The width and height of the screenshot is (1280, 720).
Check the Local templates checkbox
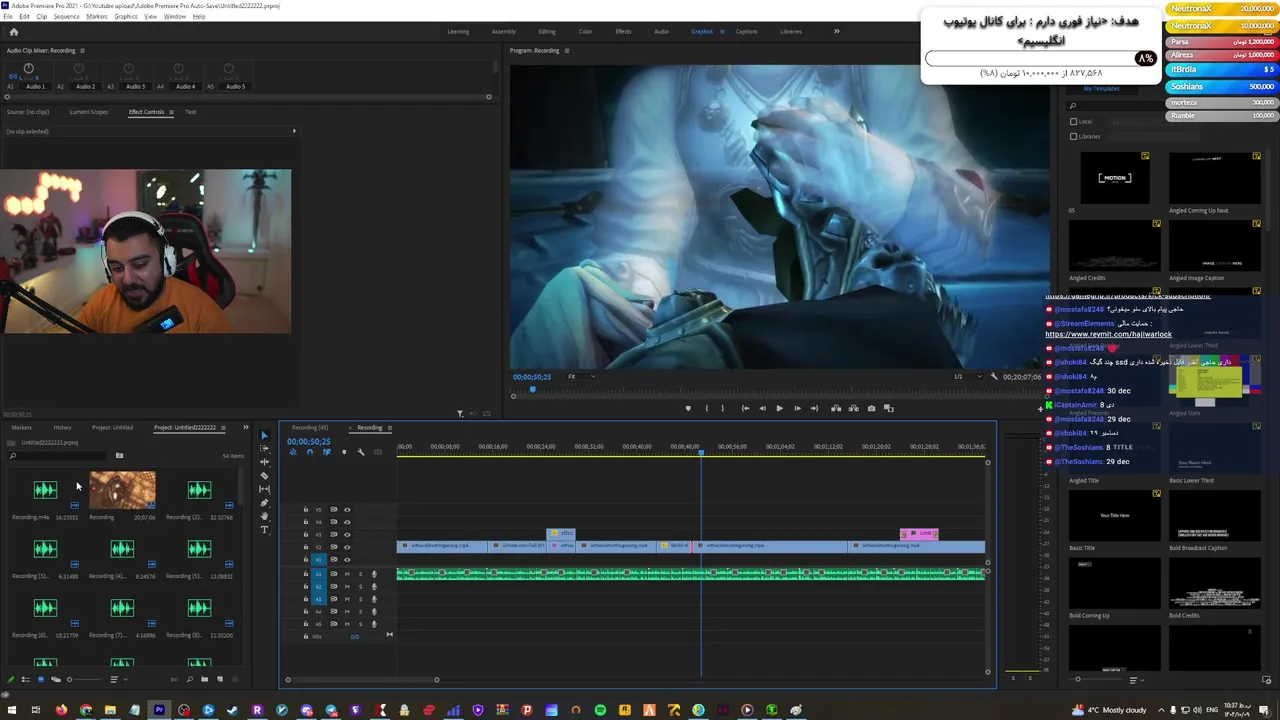[x=1074, y=122]
